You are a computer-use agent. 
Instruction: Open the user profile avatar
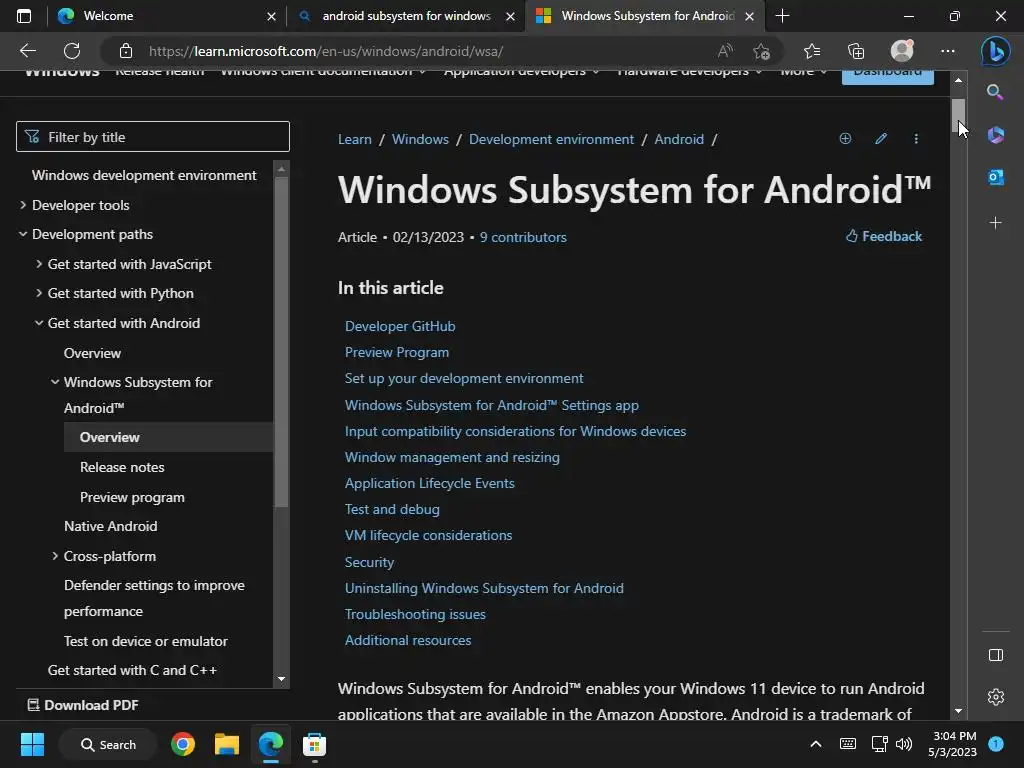coord(902,50)
